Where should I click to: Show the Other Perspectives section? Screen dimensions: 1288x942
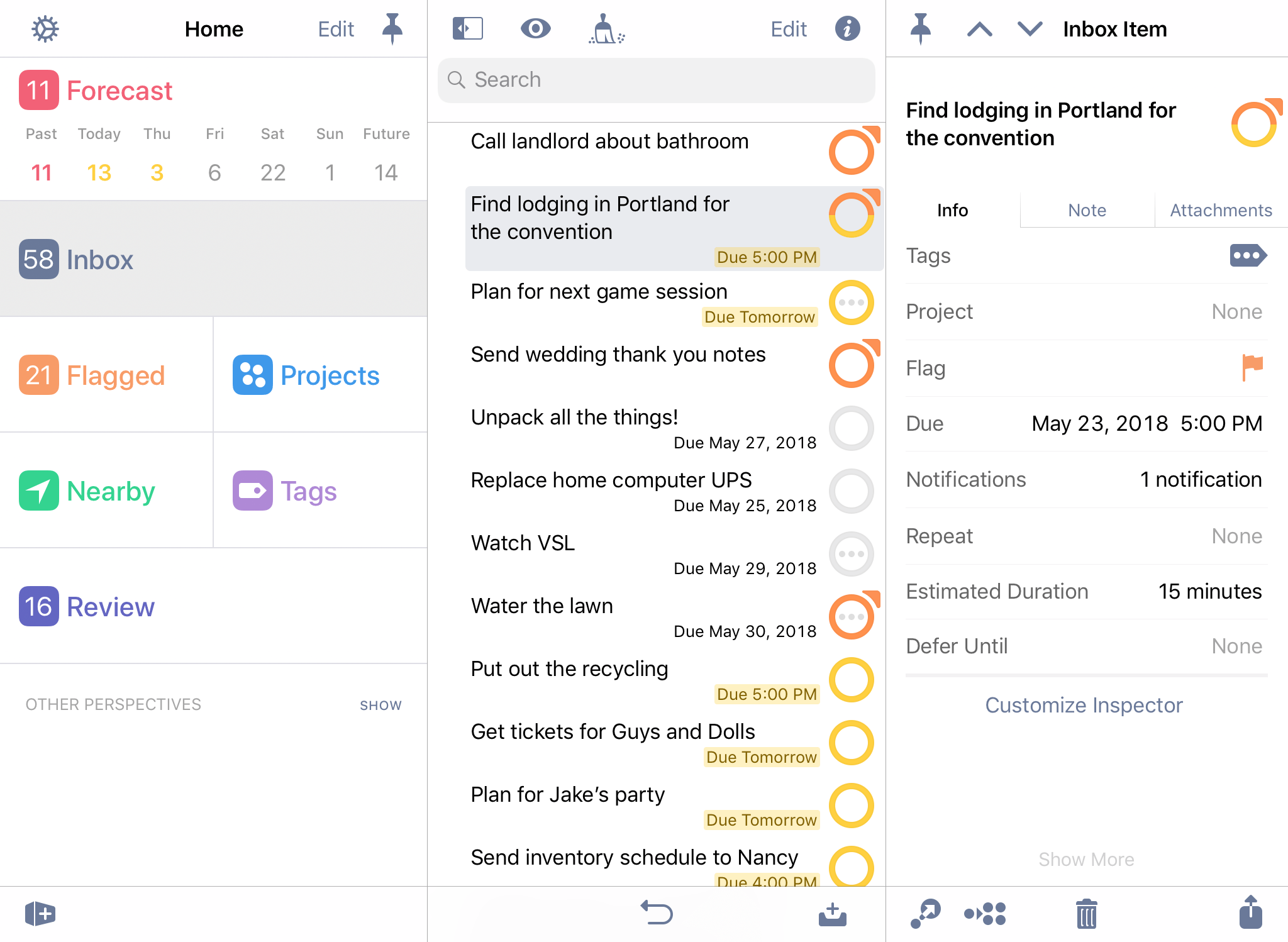pos(380,705)
